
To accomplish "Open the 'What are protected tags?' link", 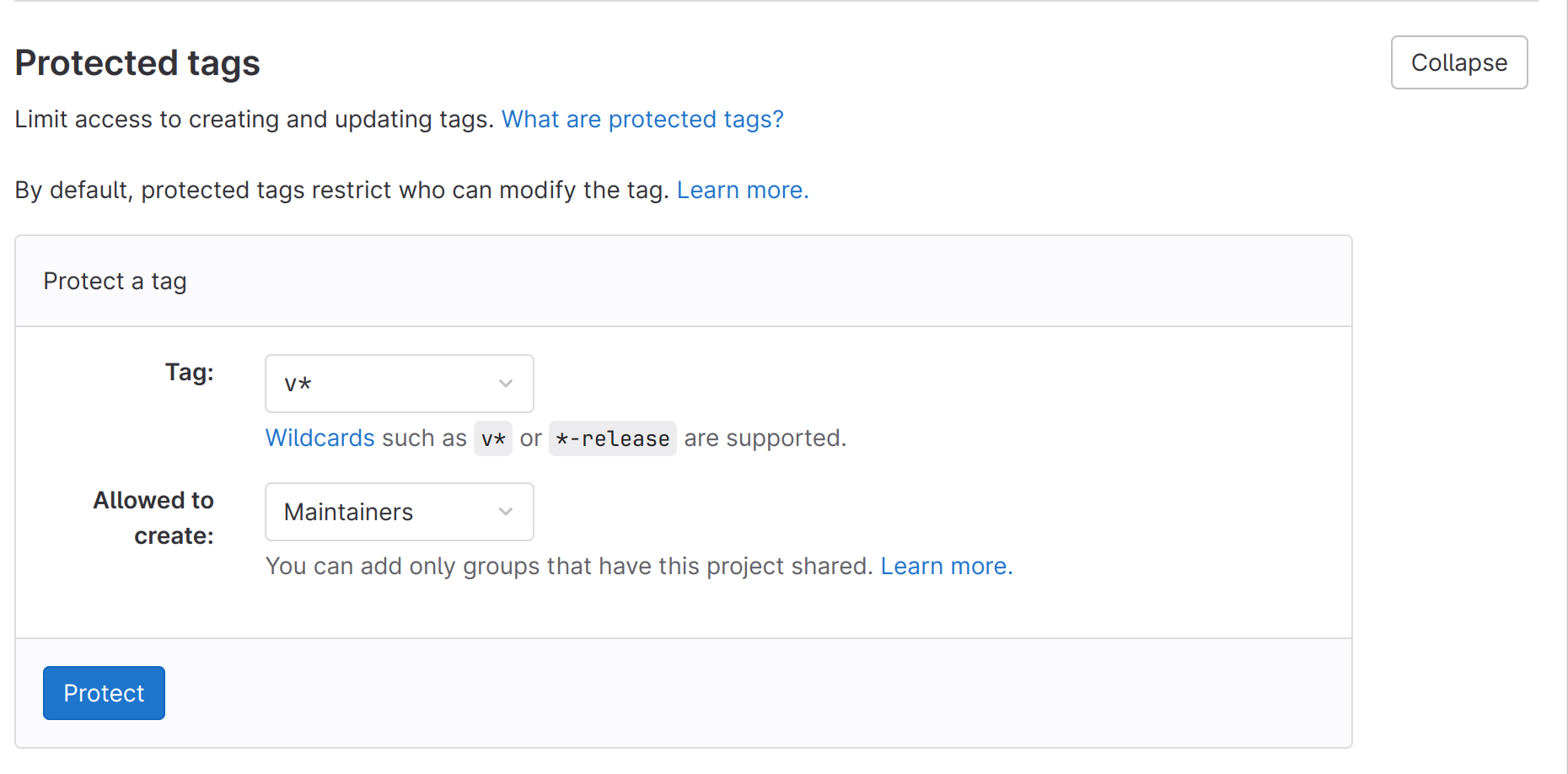I will [x=642, y=120].
